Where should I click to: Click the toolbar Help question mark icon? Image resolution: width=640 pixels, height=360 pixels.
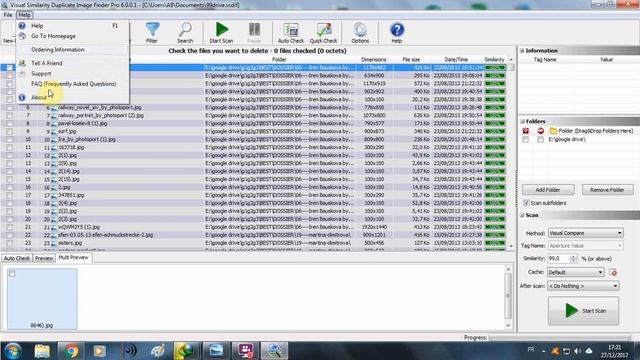coord(397,30)
